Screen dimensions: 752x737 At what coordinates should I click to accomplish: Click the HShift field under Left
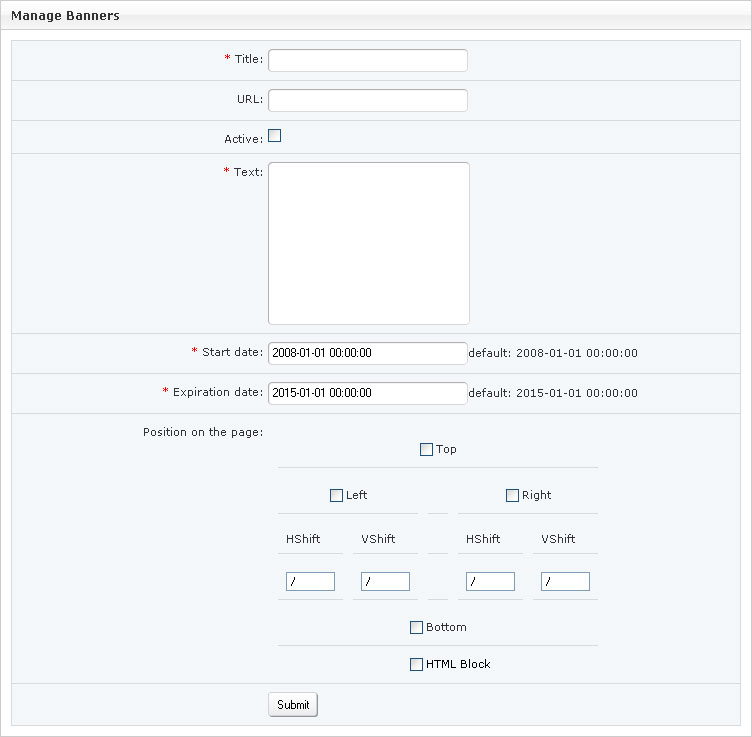[310, 581]
